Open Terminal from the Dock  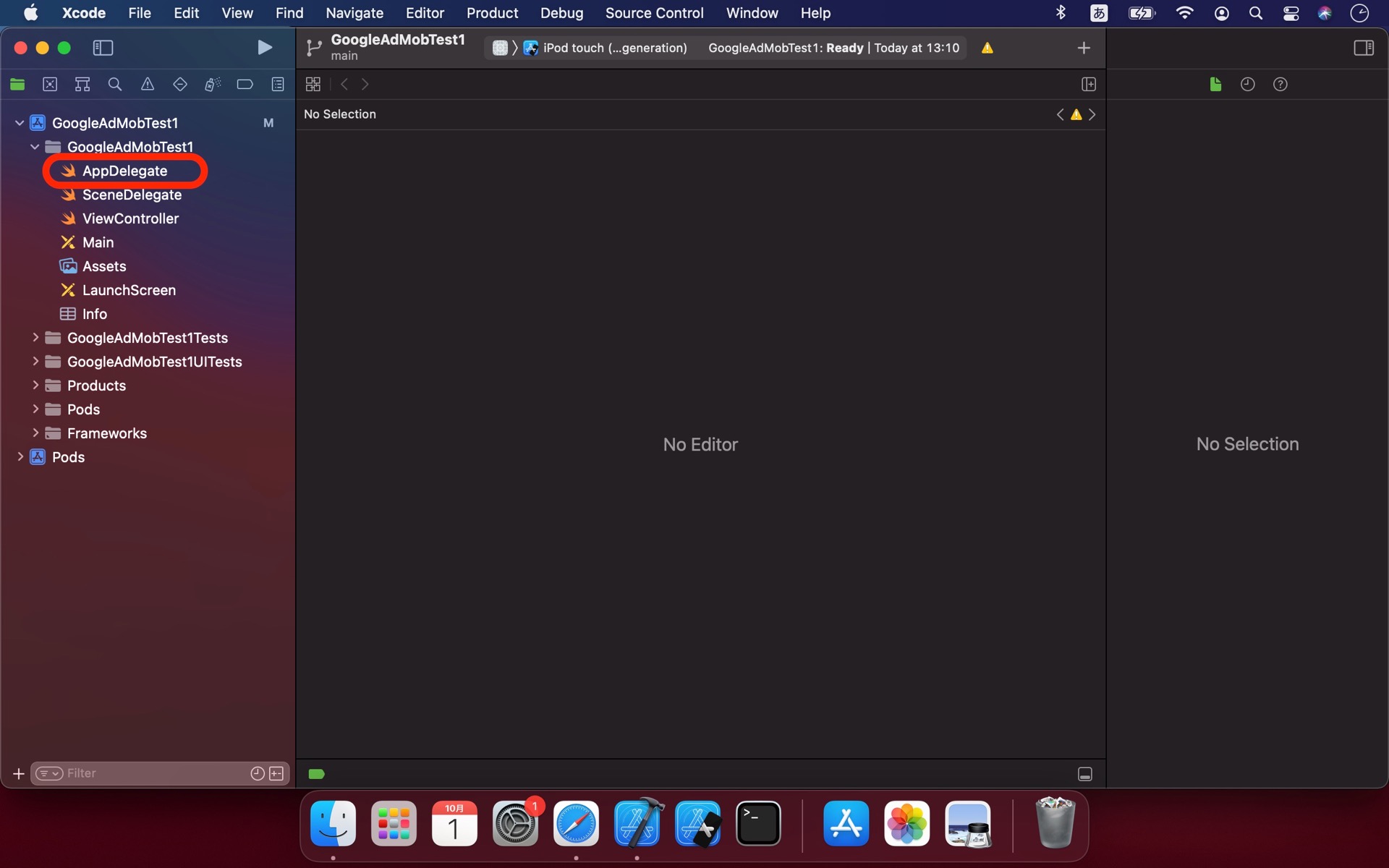(758, 823)
